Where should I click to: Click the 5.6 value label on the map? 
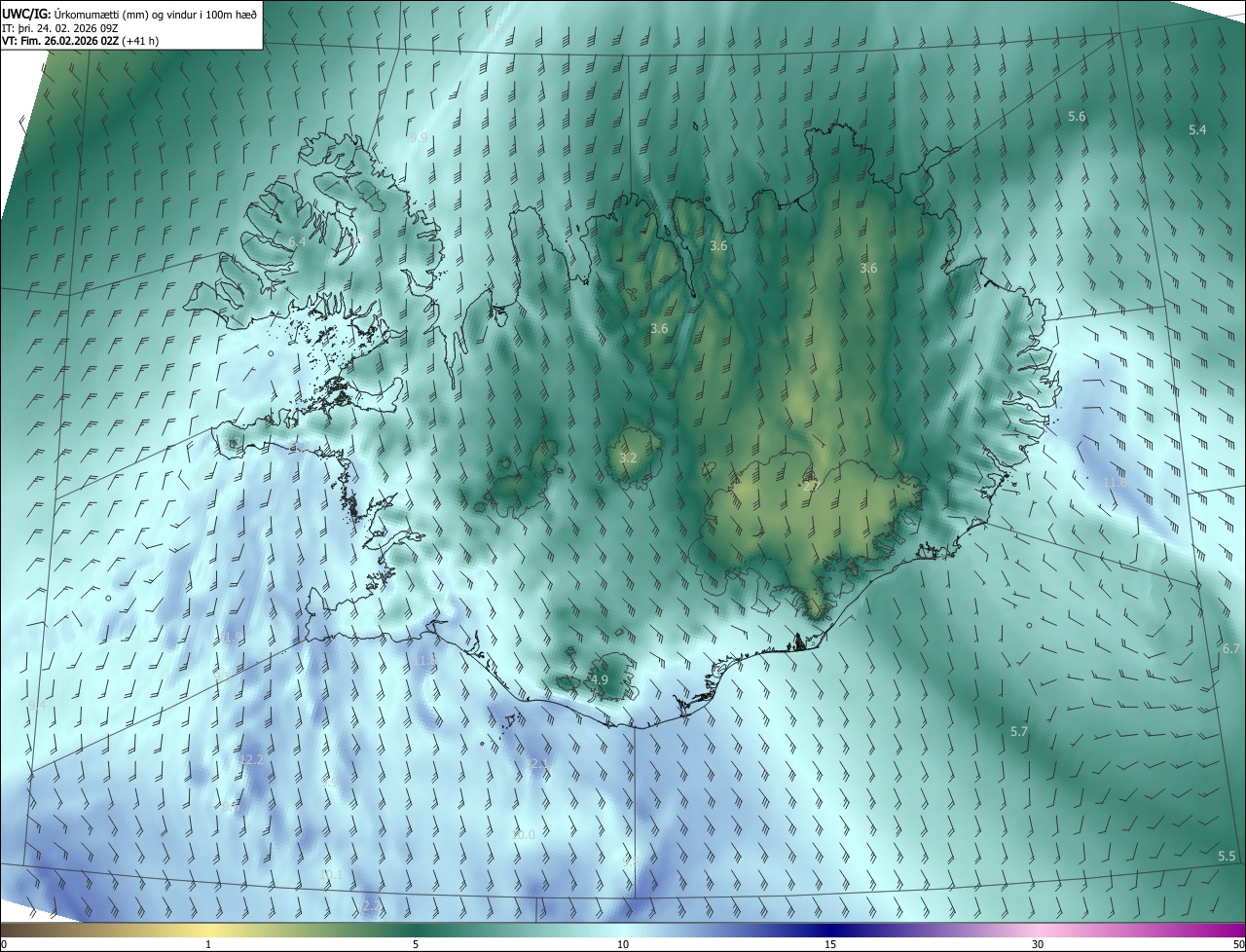pos(1077,116)
